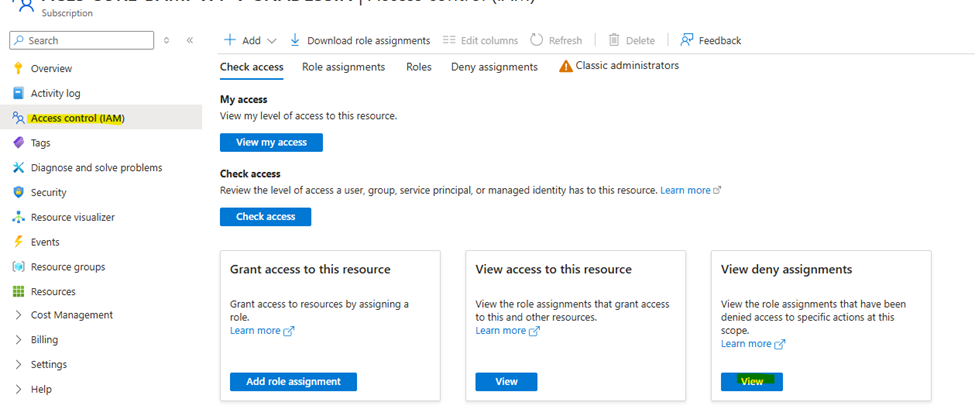The width and height of the screenshot is (975, 409).
Task: Click the Feedback person icon
Action: pos(686,40)
